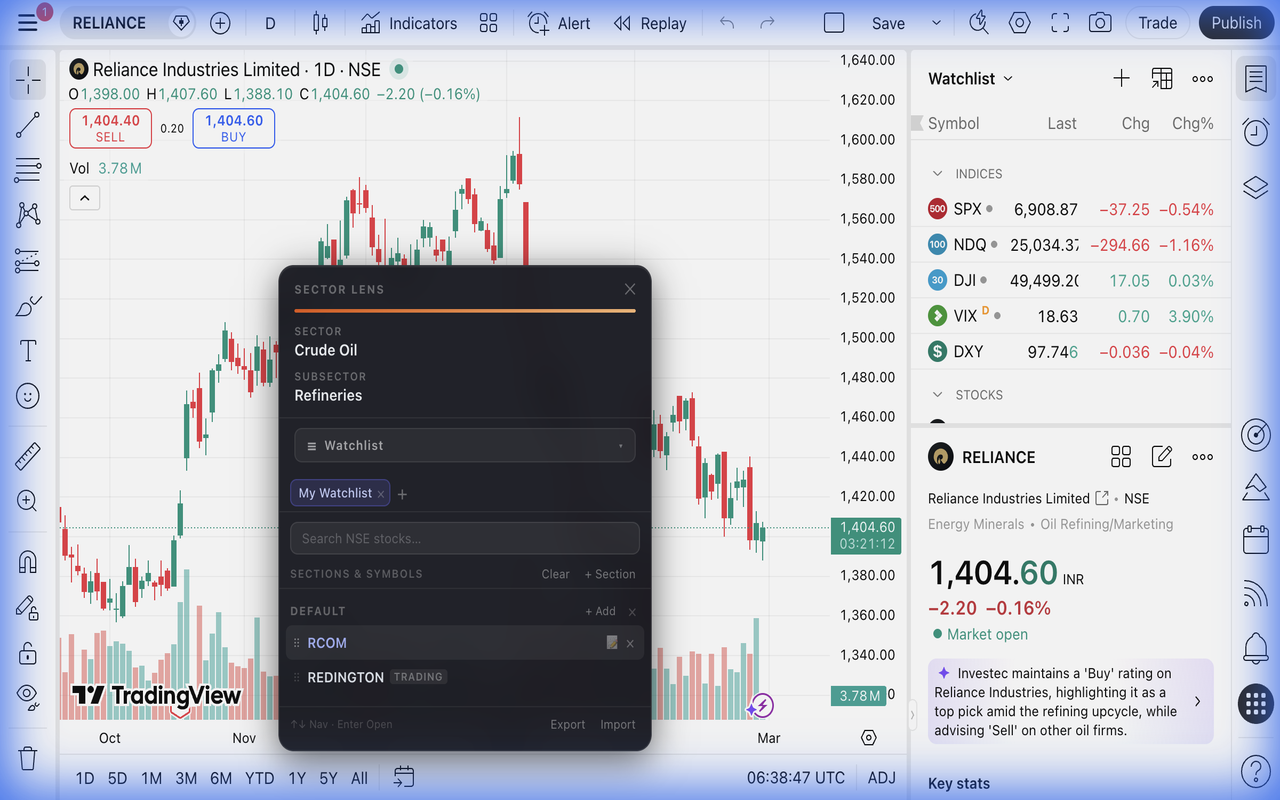Open the Watchlist dropdown in Sector Lens
The width and height of the screenshot is (1280, 800).
[465, 445]
